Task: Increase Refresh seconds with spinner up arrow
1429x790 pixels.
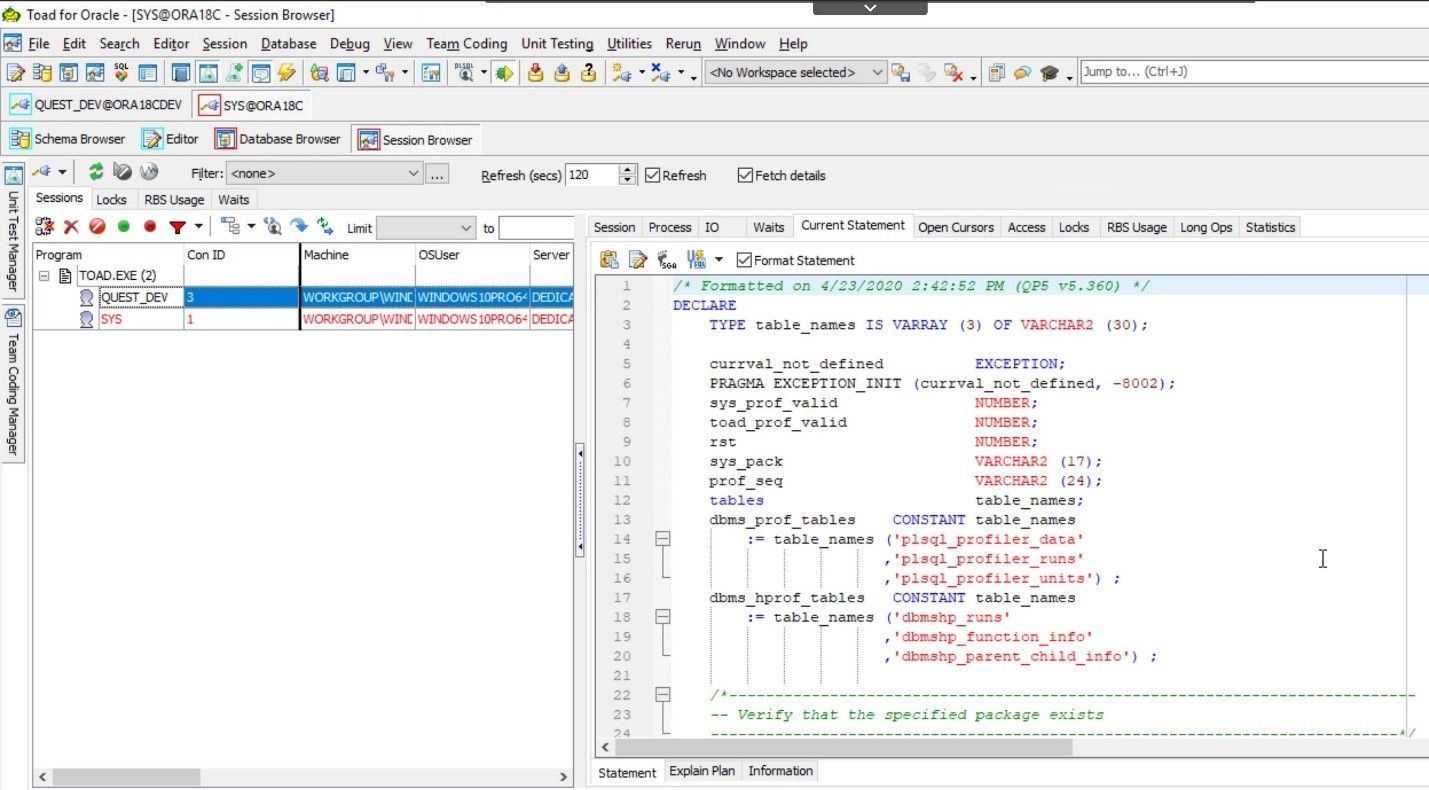Action: point(628,170)
